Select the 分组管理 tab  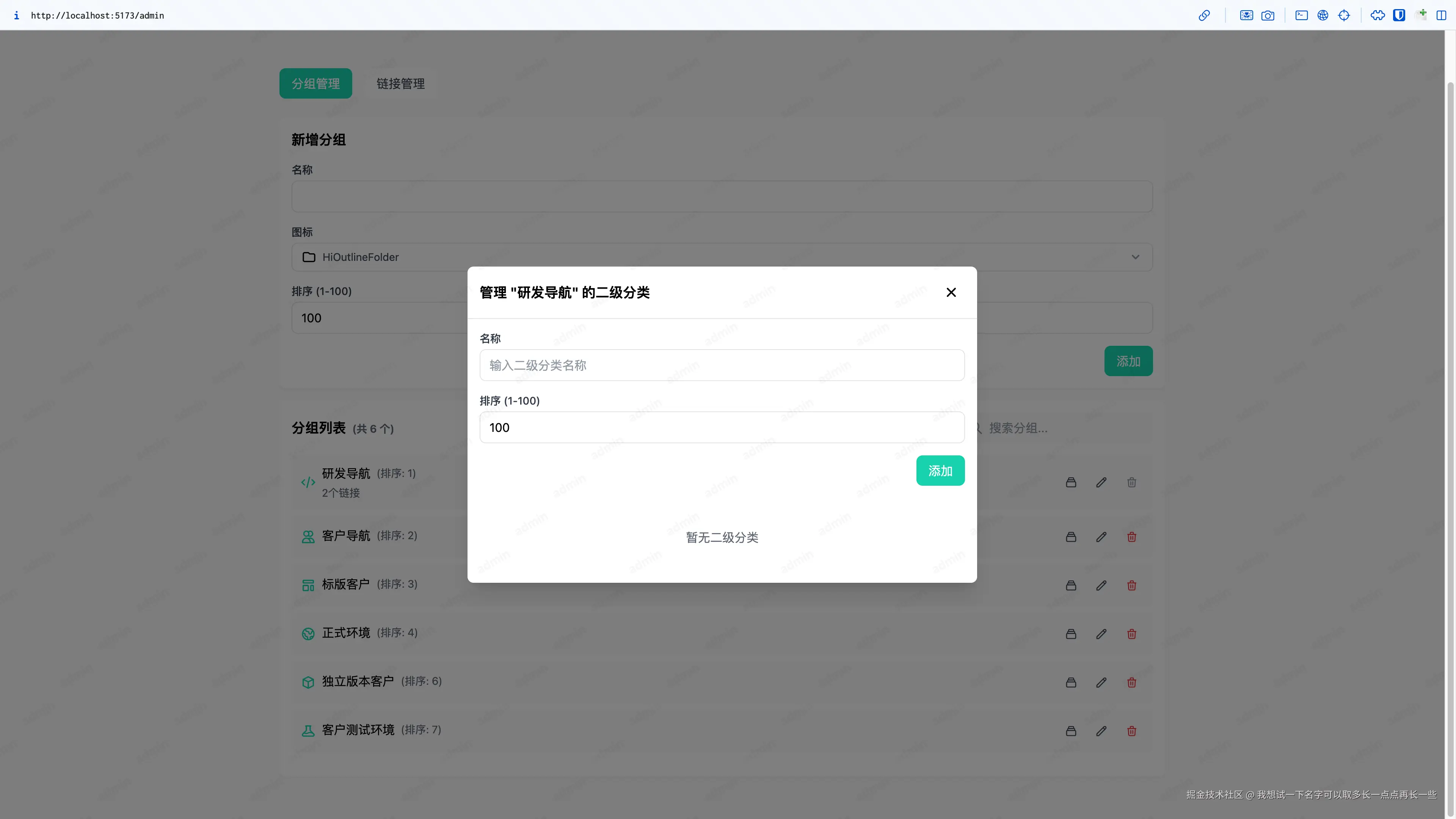click(x=315, y=84)
